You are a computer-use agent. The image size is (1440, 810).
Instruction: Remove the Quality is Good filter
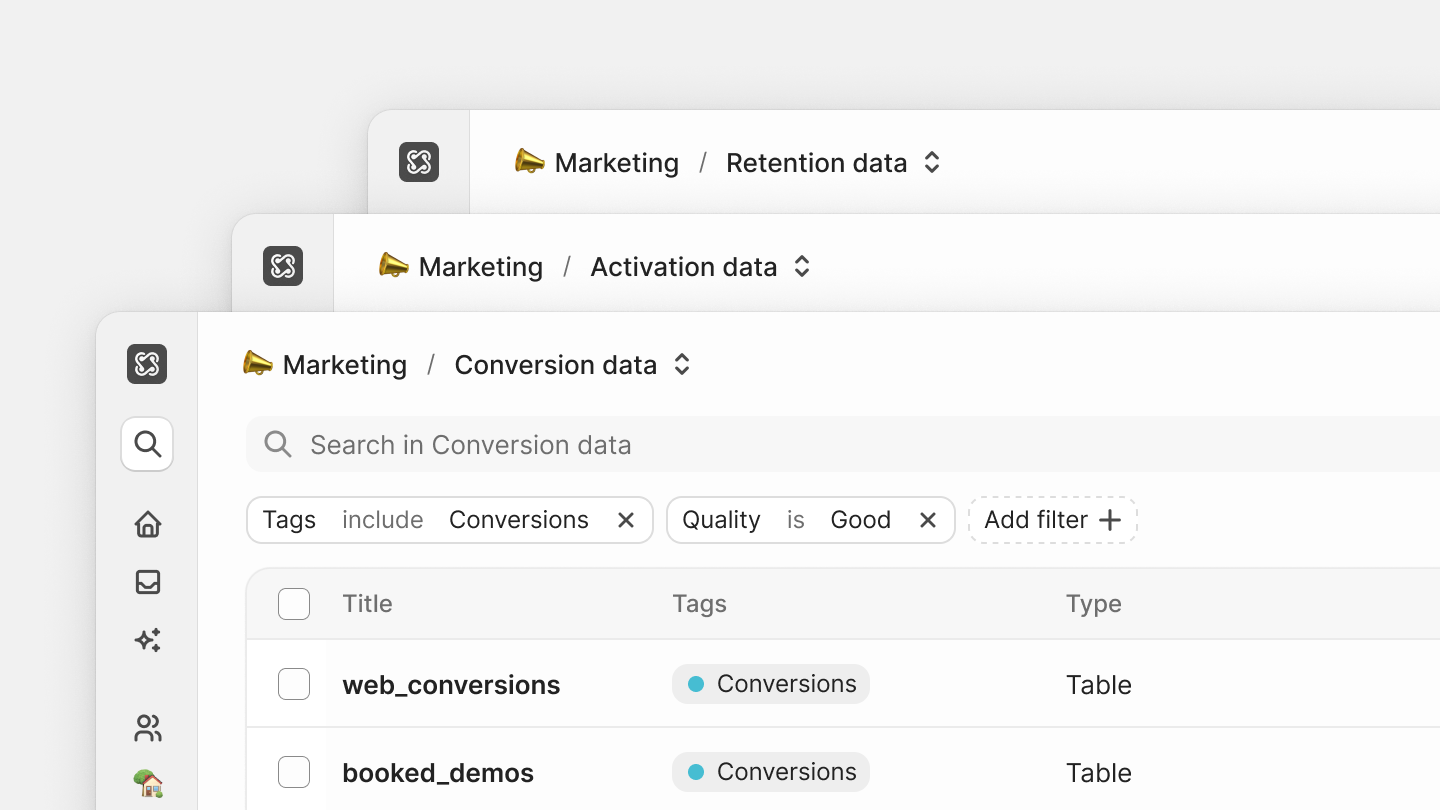pos(928,520)
